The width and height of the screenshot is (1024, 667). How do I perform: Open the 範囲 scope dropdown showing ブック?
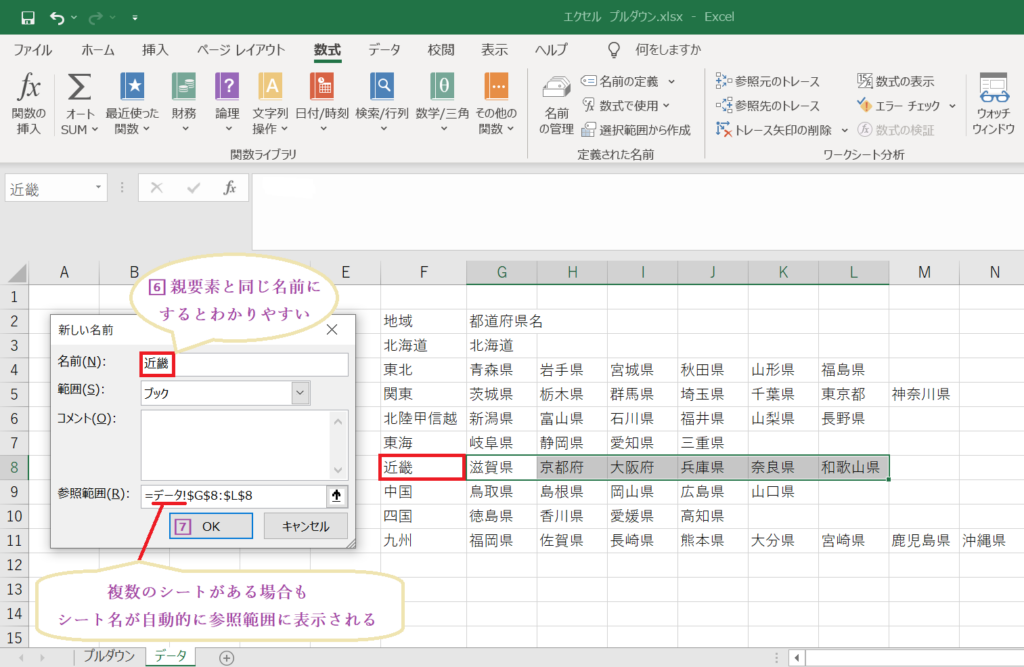tap(298, 393)
